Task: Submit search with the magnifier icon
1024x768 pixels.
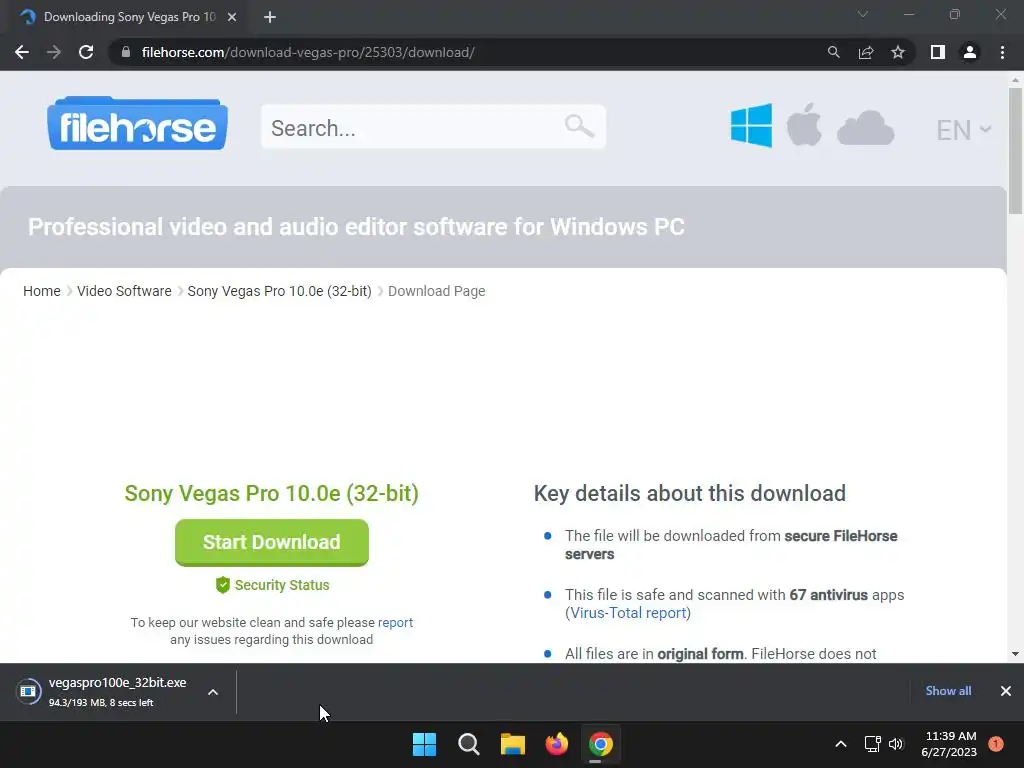Action: tap(579, 125)
